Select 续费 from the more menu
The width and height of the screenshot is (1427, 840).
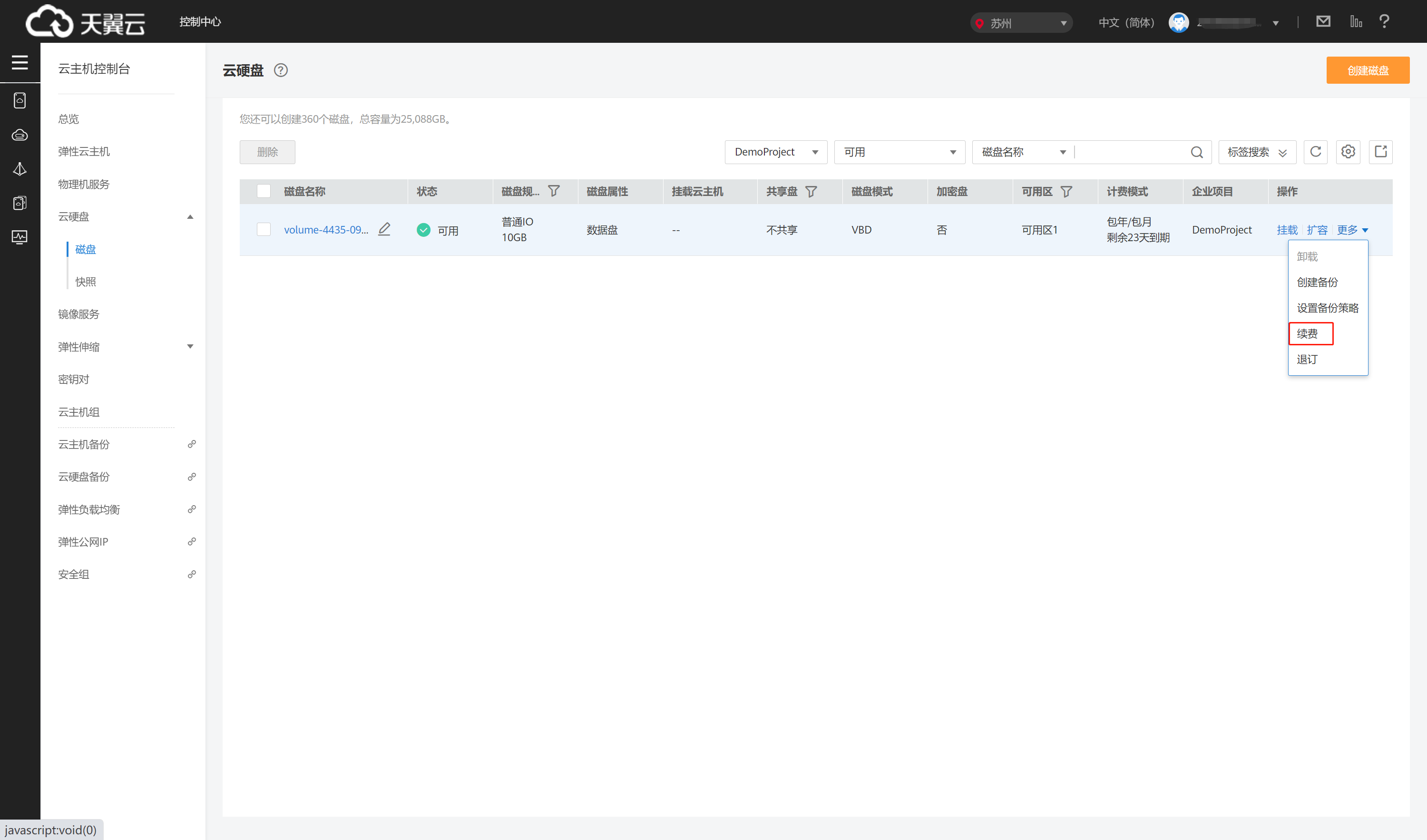click(x=1307, y=333)
